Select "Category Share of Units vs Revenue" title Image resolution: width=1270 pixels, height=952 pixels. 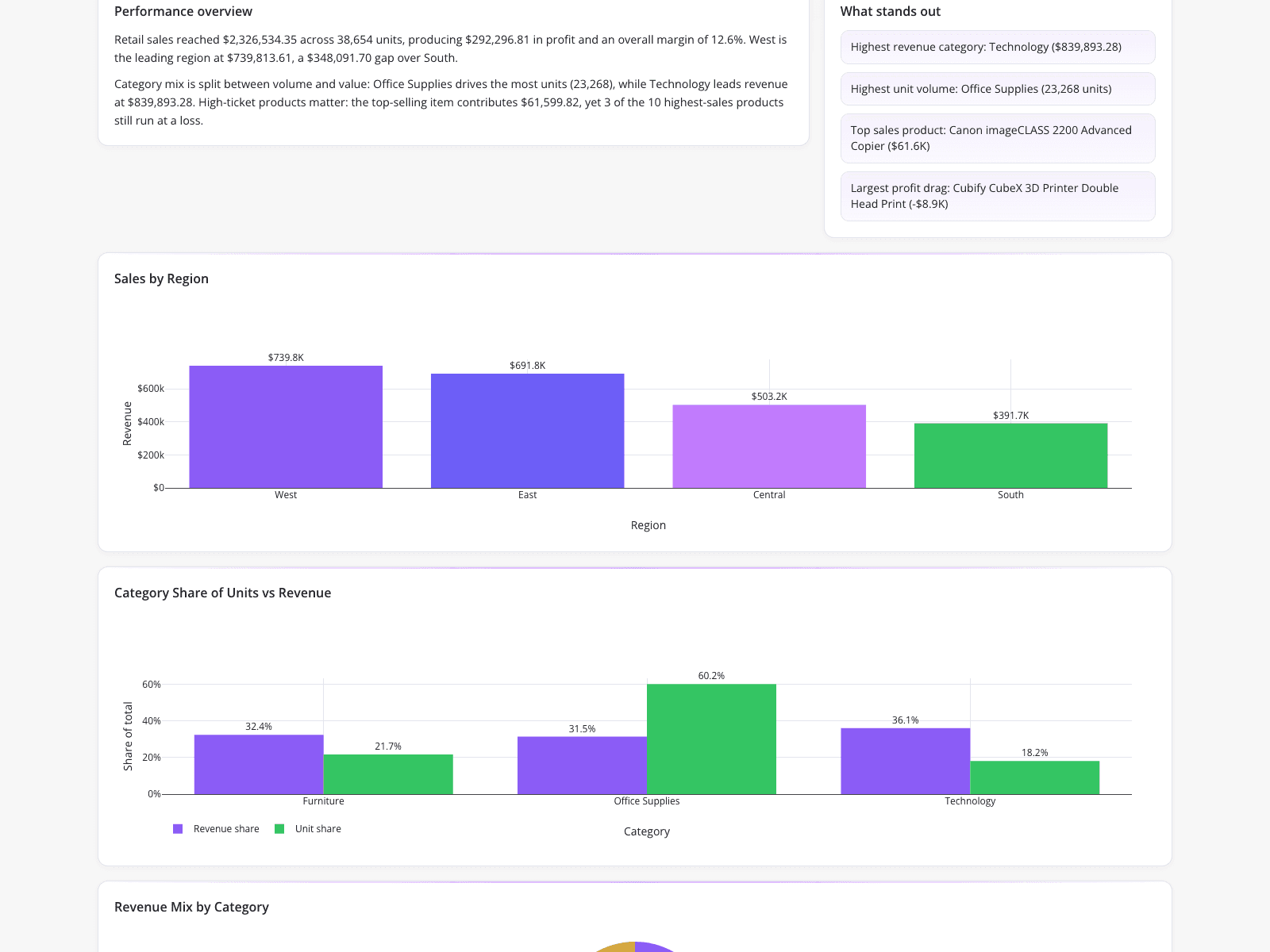[222, 593]
